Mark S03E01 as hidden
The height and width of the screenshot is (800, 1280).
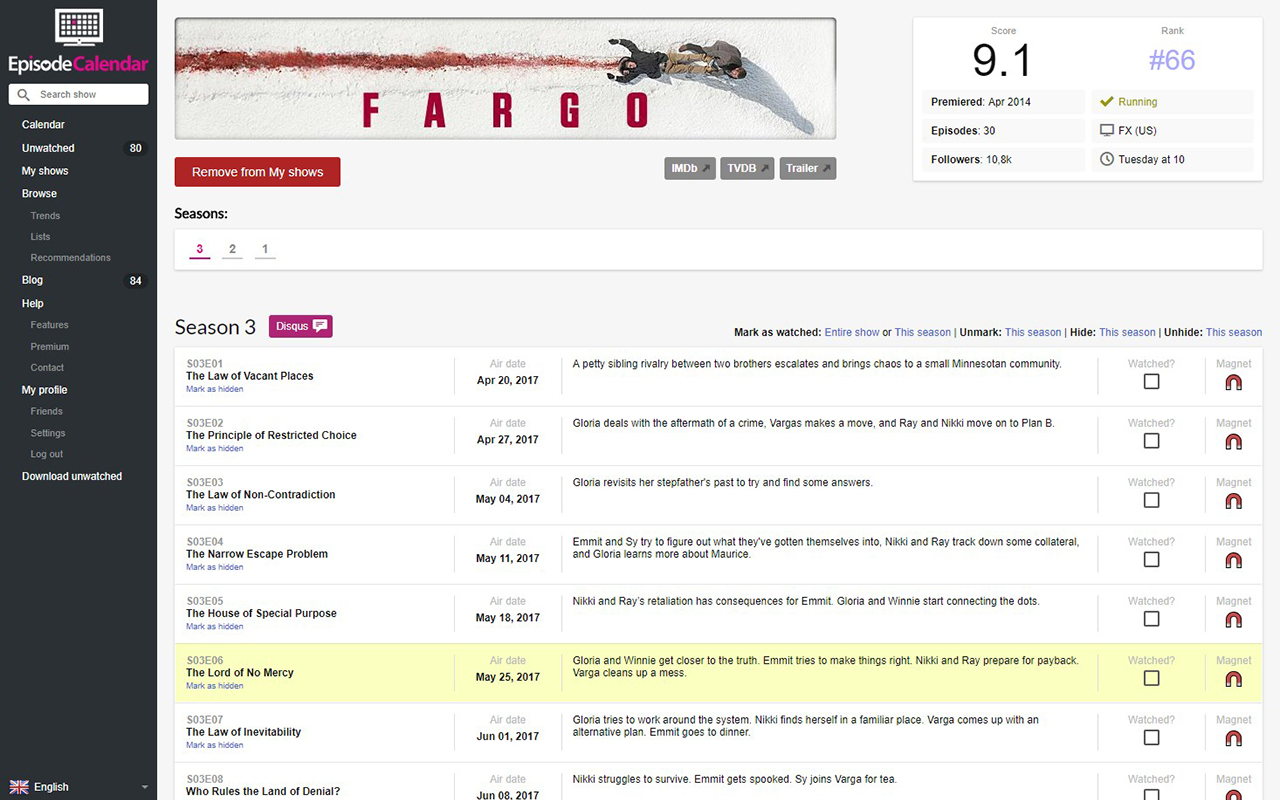[215, 389]
